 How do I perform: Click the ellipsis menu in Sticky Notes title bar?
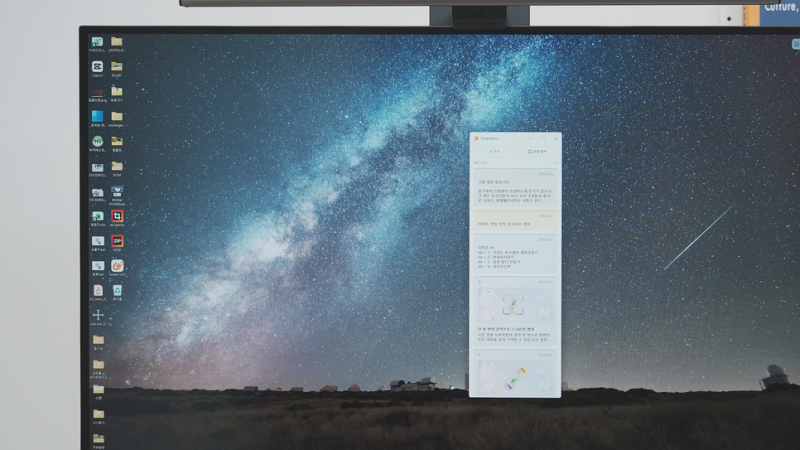pos(529,138)
